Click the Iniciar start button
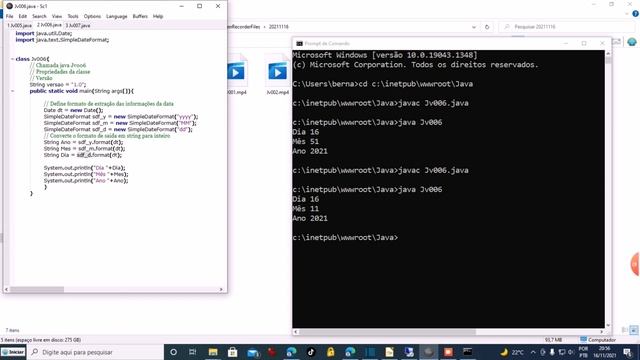Screen dimensions: 640x360 pos(13,352)
